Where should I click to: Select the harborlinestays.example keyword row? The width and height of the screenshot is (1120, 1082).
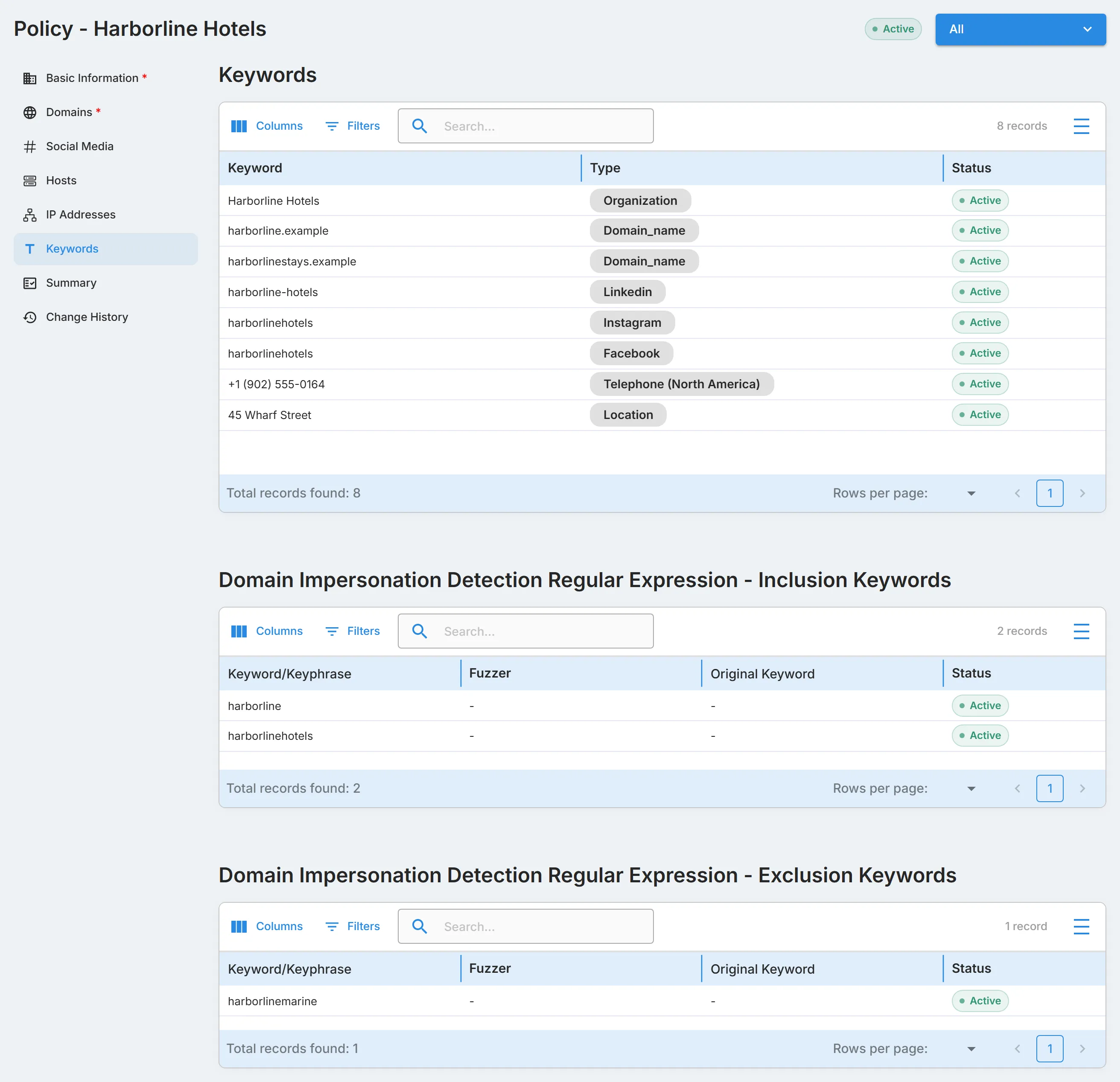(x=662, y=262)
